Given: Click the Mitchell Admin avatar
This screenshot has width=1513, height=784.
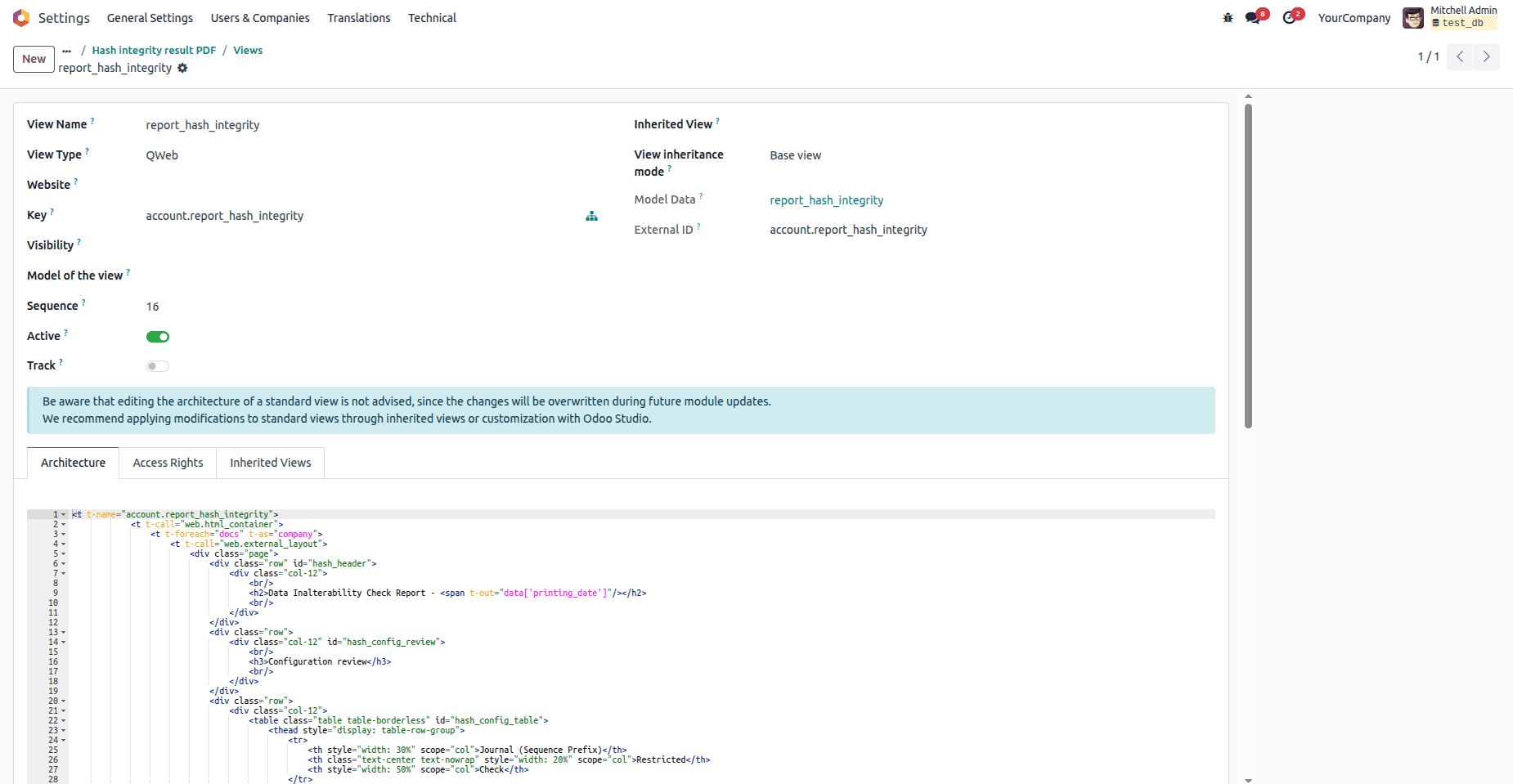Looking at the screenshot, I should pyautogui.click(x=1412, y=17).
